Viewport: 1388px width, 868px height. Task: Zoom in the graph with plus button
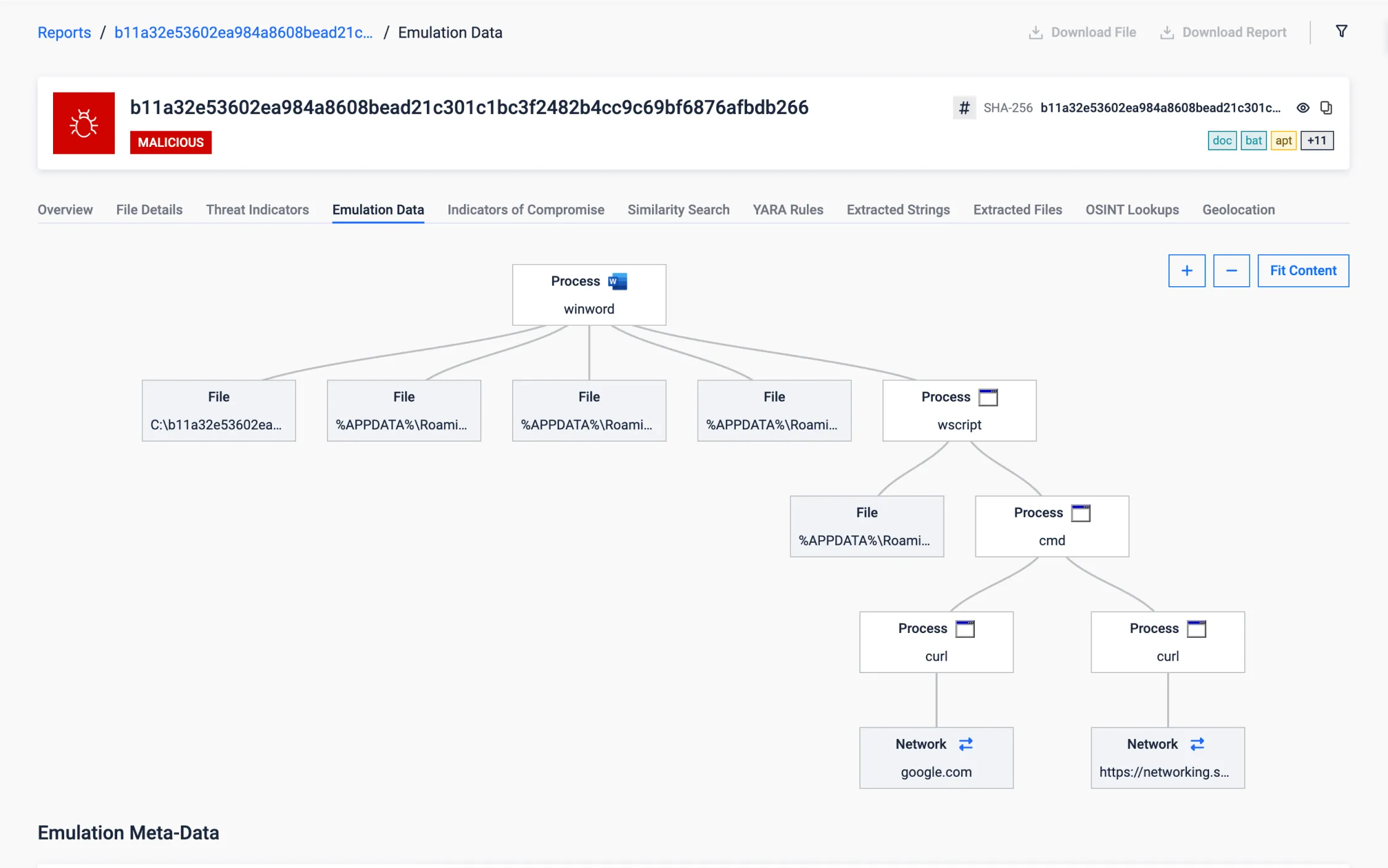1186,271
